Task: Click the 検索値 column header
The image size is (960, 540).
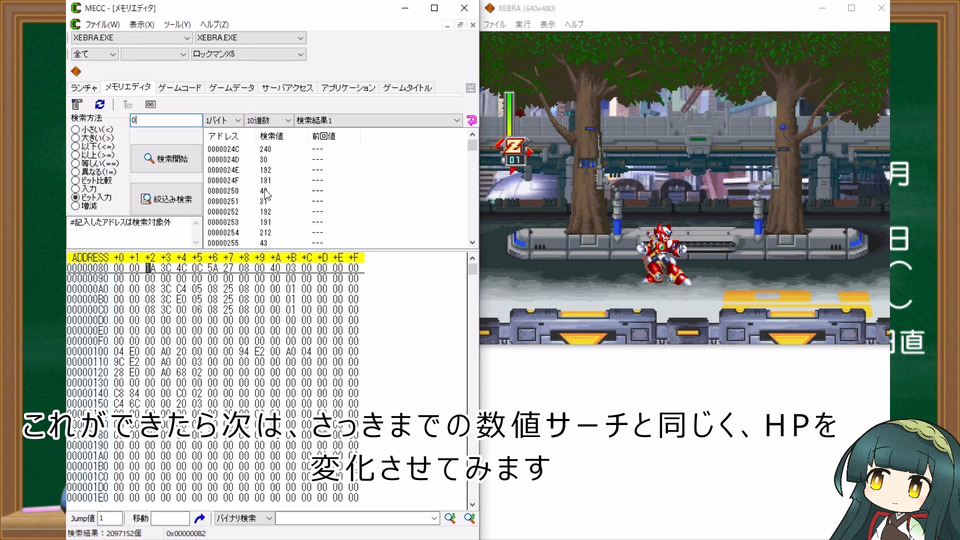Action: pyautogui.click(x=271, y=137)
